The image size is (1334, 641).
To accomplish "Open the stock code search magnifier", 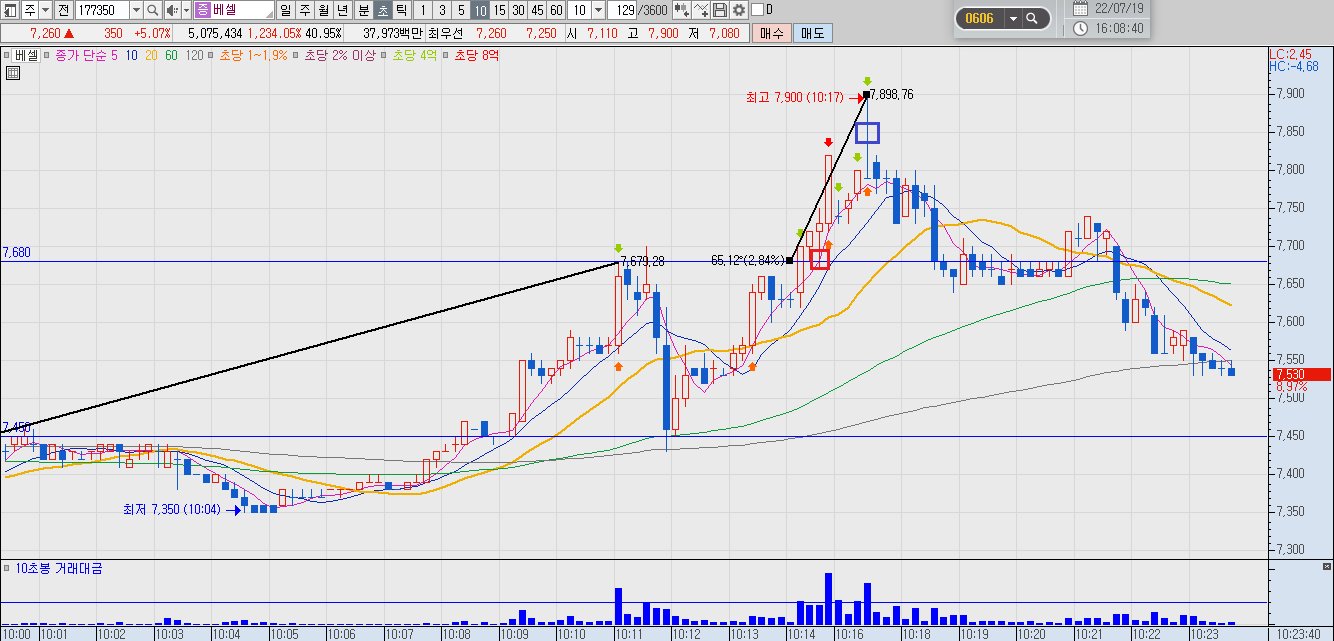I will pos(153,10).
